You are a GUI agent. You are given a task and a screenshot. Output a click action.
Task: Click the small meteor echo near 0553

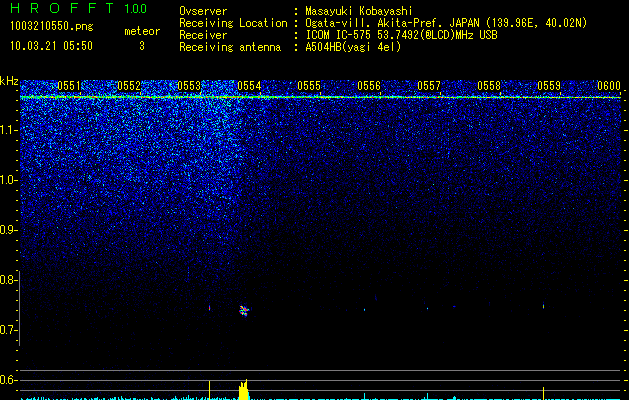[x=209, y=308]
